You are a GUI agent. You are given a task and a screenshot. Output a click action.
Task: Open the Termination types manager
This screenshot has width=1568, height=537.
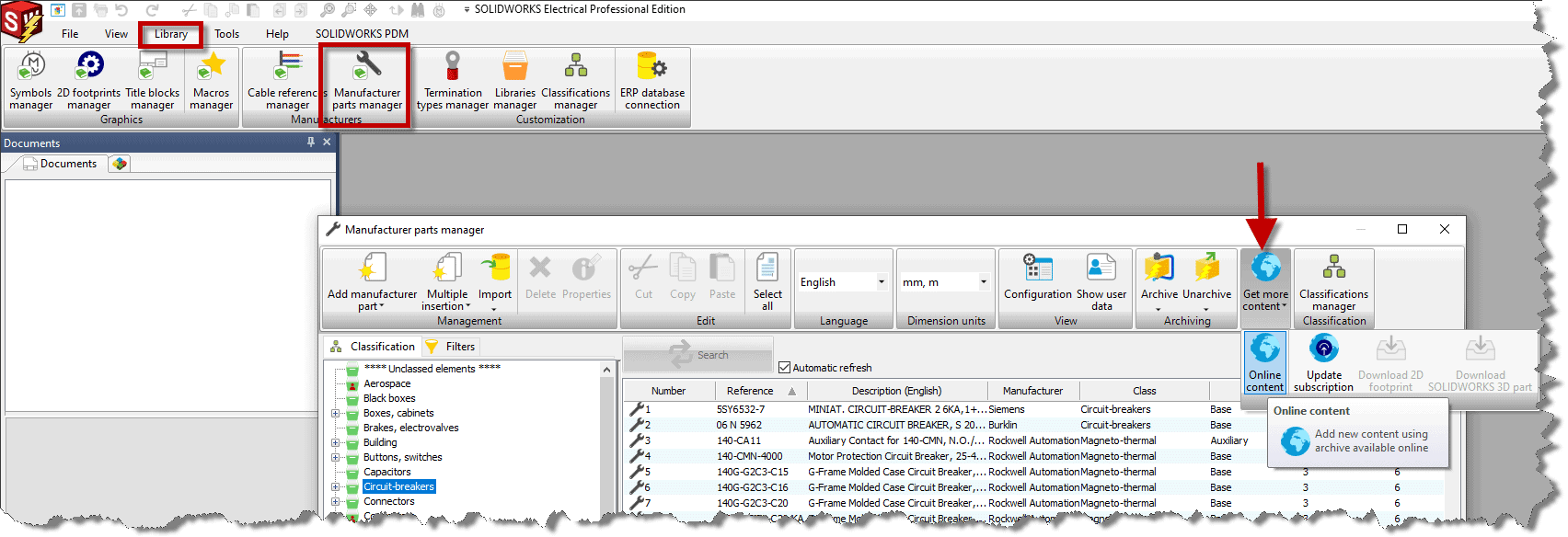pos(453,81)
